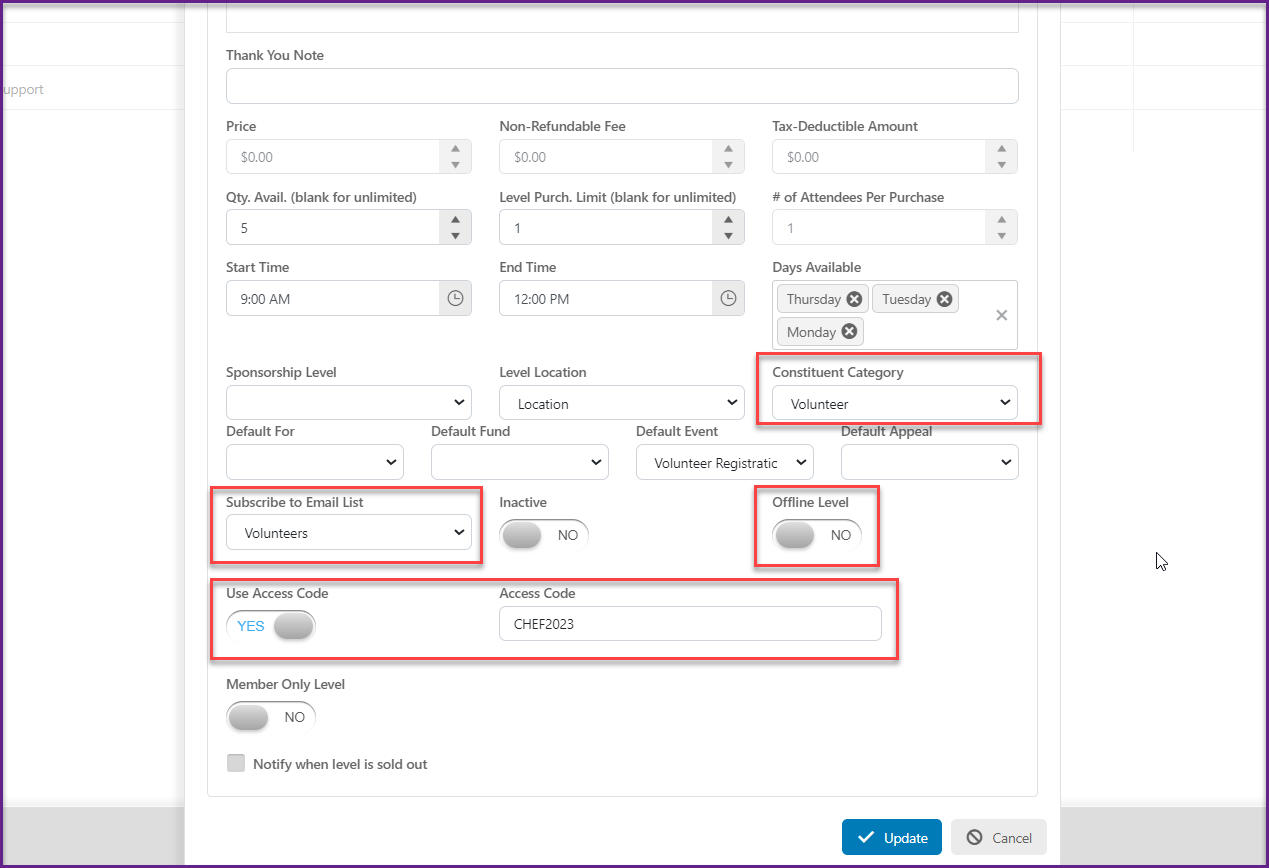Open the Constituent Category dropdown
Image resolution: width=1269 pixels, height=868 pixels.
895,404
